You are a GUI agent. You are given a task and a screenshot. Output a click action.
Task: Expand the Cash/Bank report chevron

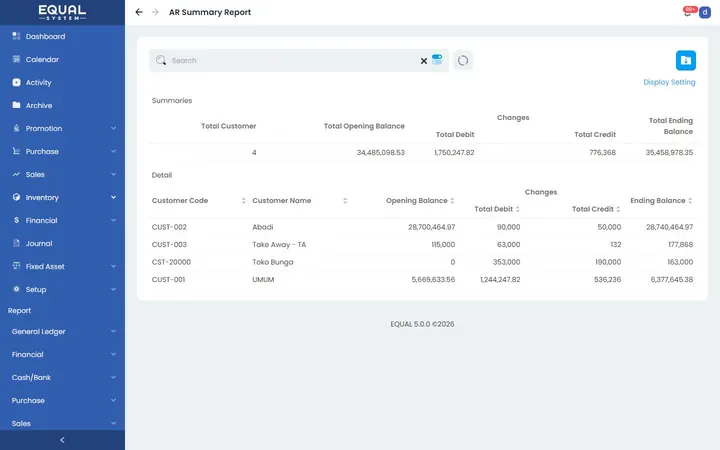(x=113, y=377)
